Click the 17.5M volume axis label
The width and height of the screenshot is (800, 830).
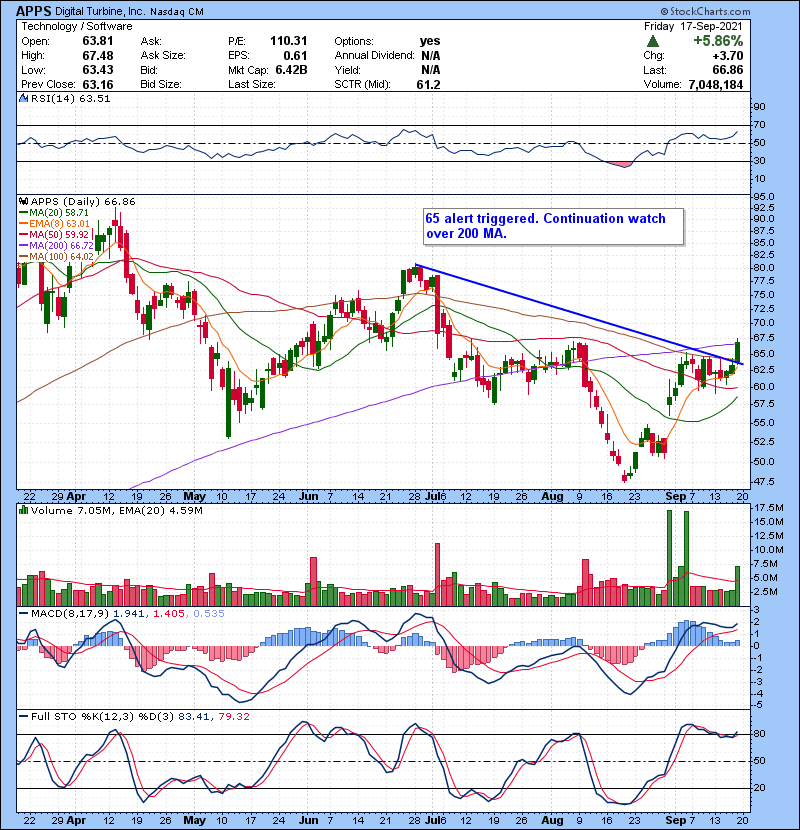(769, 508)
